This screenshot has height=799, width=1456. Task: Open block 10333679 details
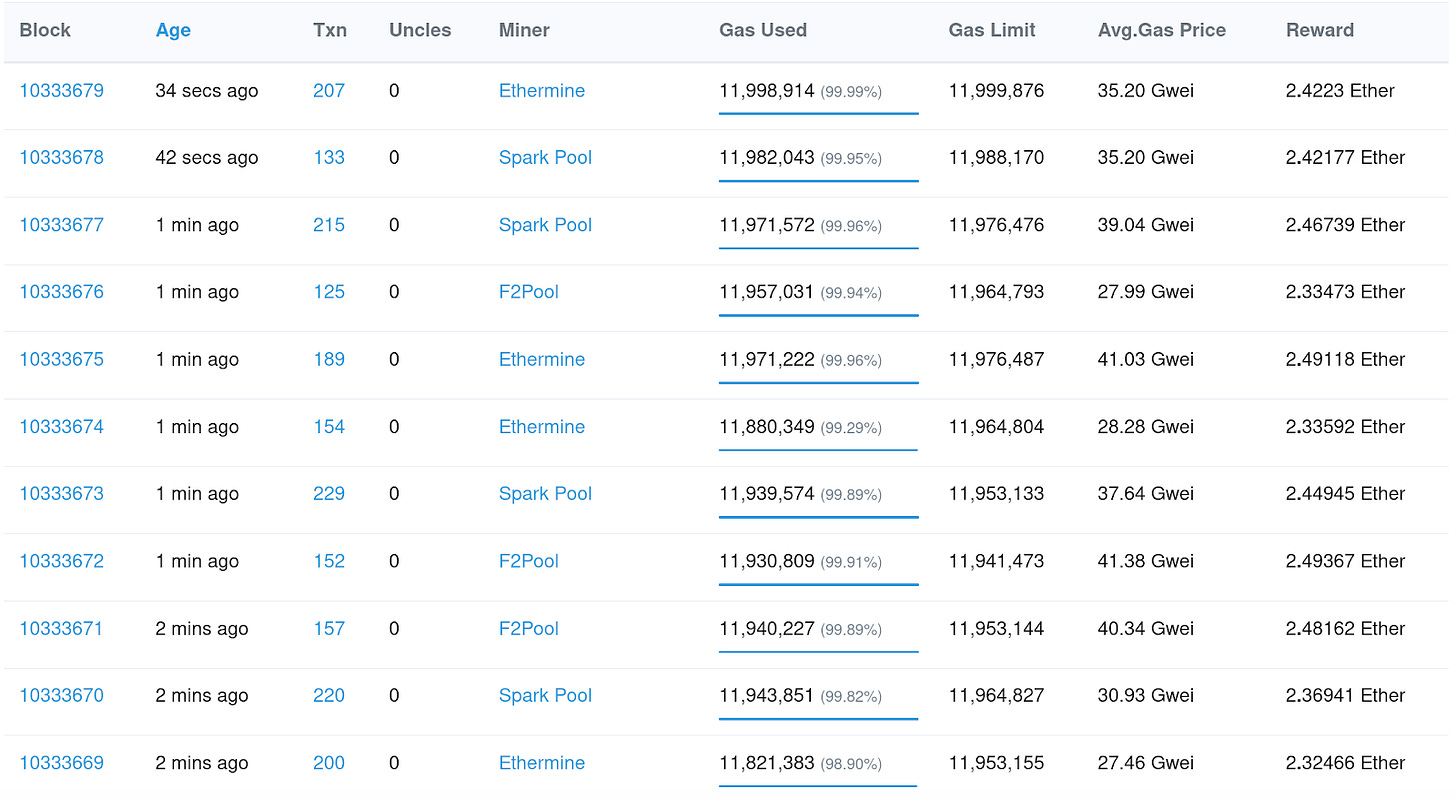61,91
